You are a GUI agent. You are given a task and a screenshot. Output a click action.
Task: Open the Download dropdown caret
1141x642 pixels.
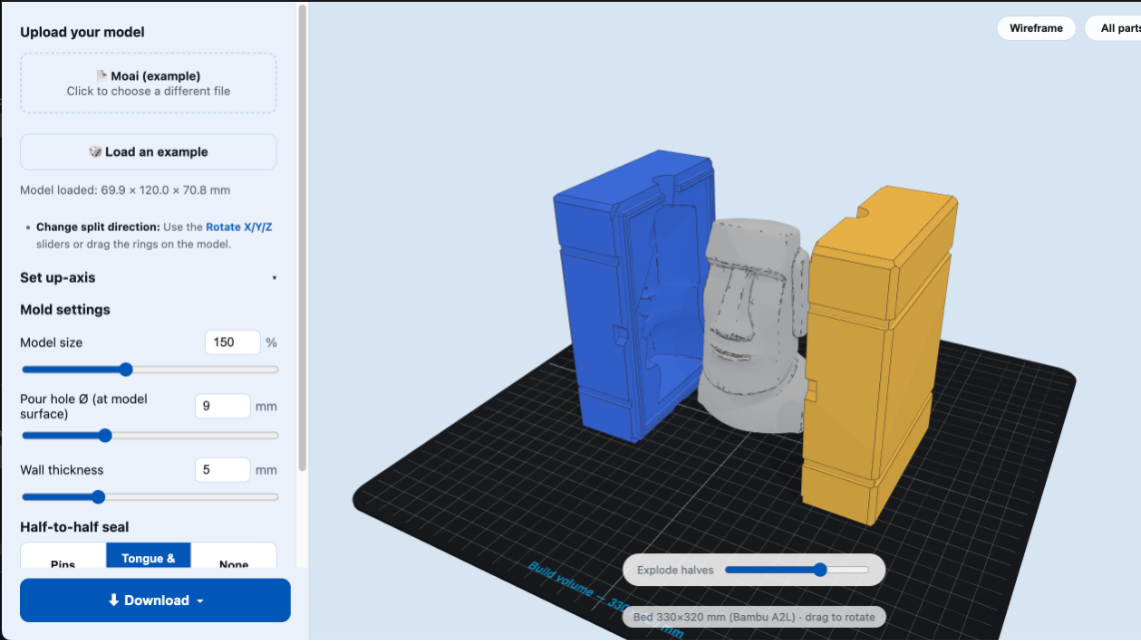tap(200, 601)
